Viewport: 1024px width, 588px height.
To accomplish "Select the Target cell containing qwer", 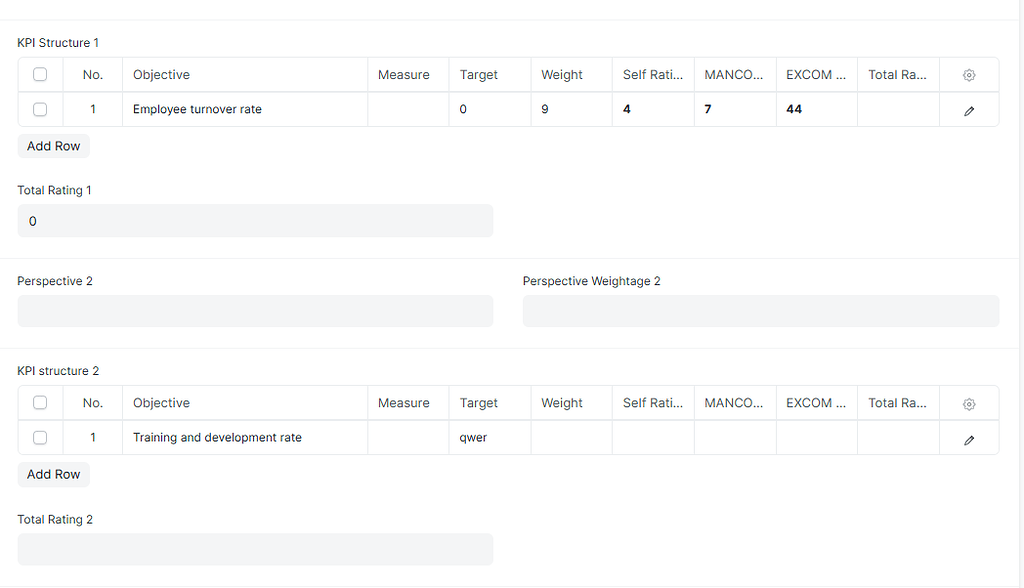I will click(x=489, y=437).
